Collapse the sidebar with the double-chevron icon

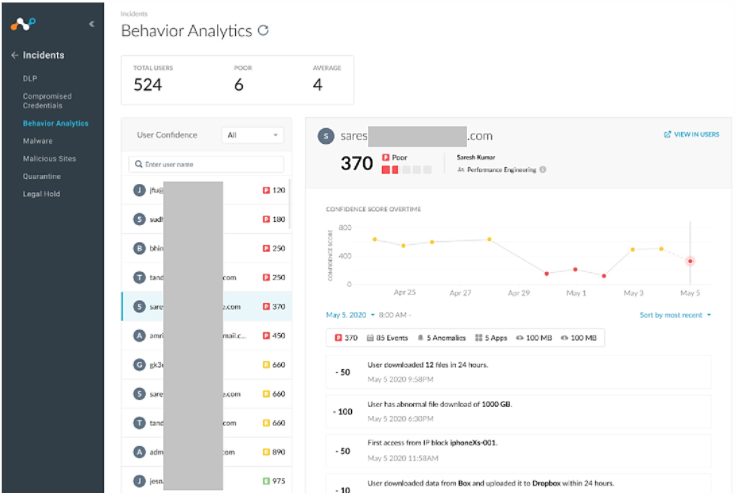tap(92, 24)
